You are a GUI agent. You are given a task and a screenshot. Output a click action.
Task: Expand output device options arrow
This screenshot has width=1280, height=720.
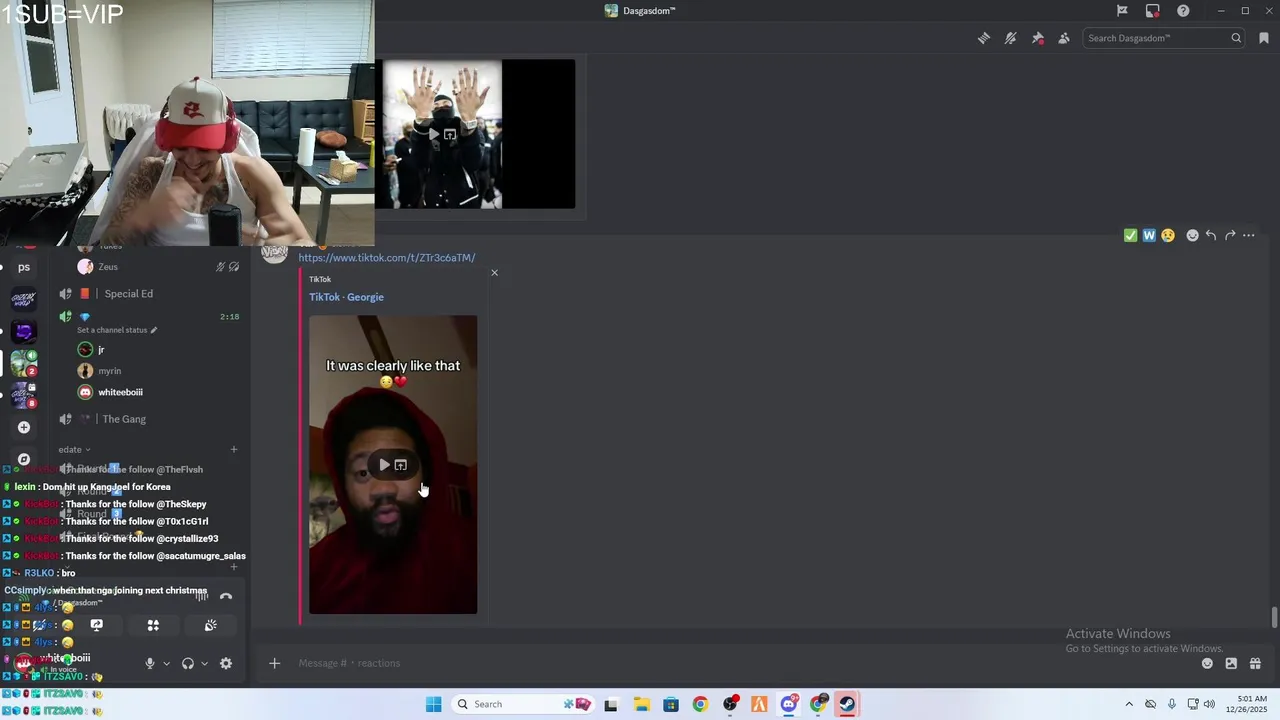(204, 663)
